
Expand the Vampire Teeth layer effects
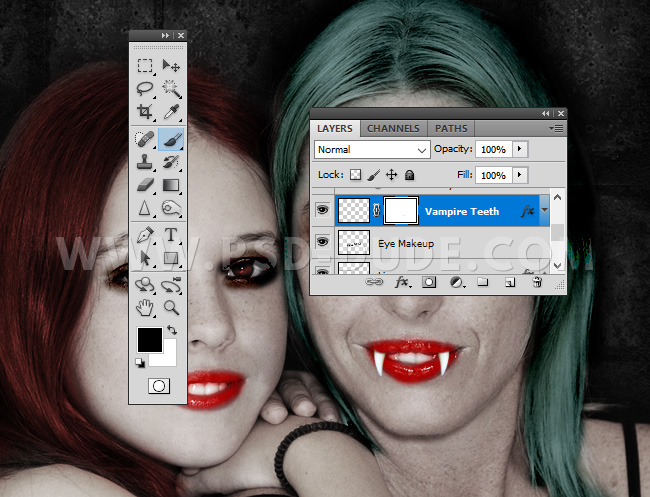[545, 210]
